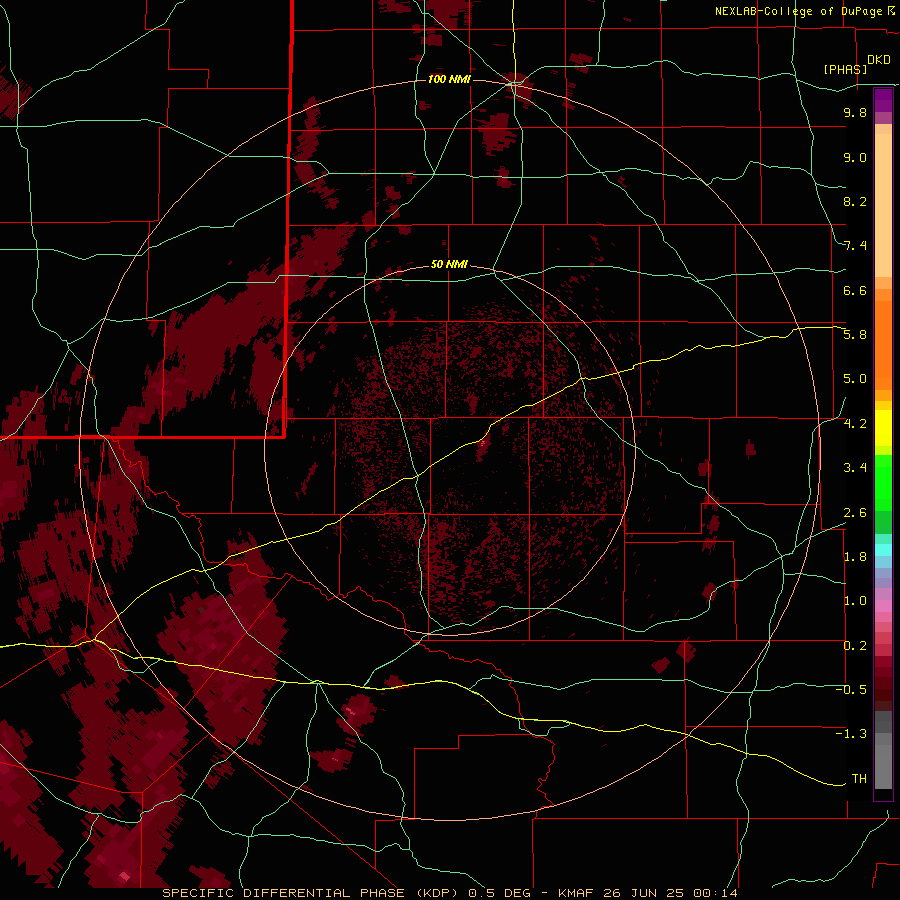Pick the bright green color bar segment
Screen dimensions: 900x900
(x=883, y=482)
